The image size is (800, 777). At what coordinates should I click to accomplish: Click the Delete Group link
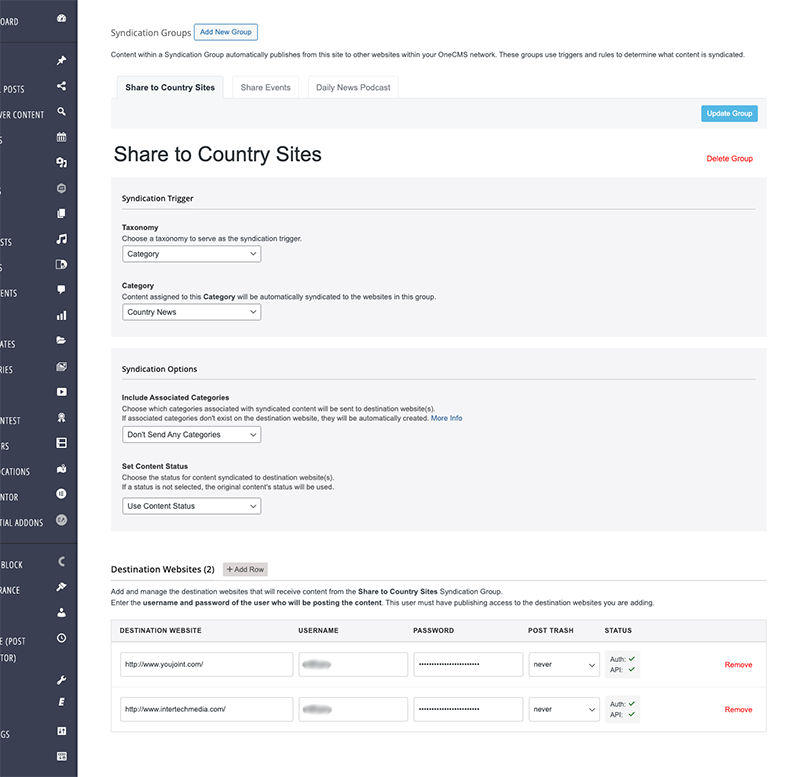pyautogui.click(x=730, y=159)
